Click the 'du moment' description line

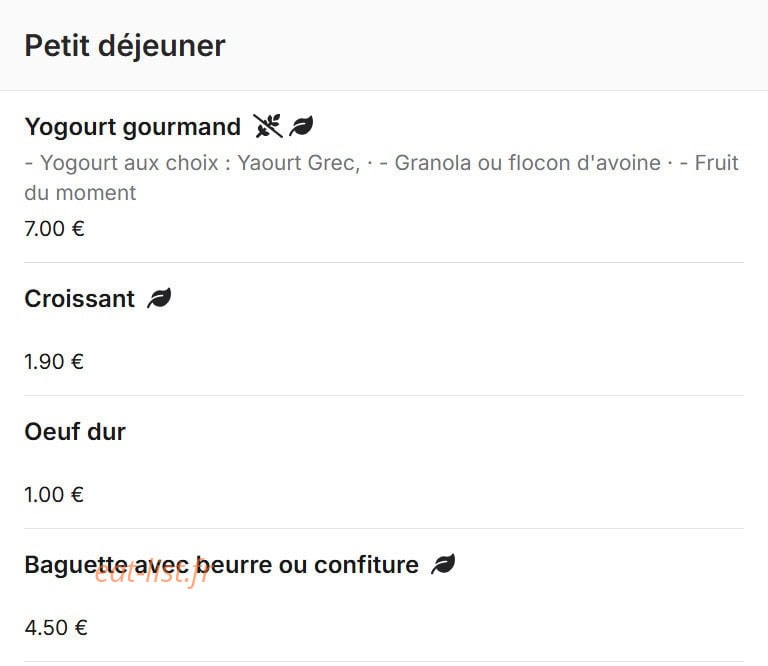click(80, 193)
